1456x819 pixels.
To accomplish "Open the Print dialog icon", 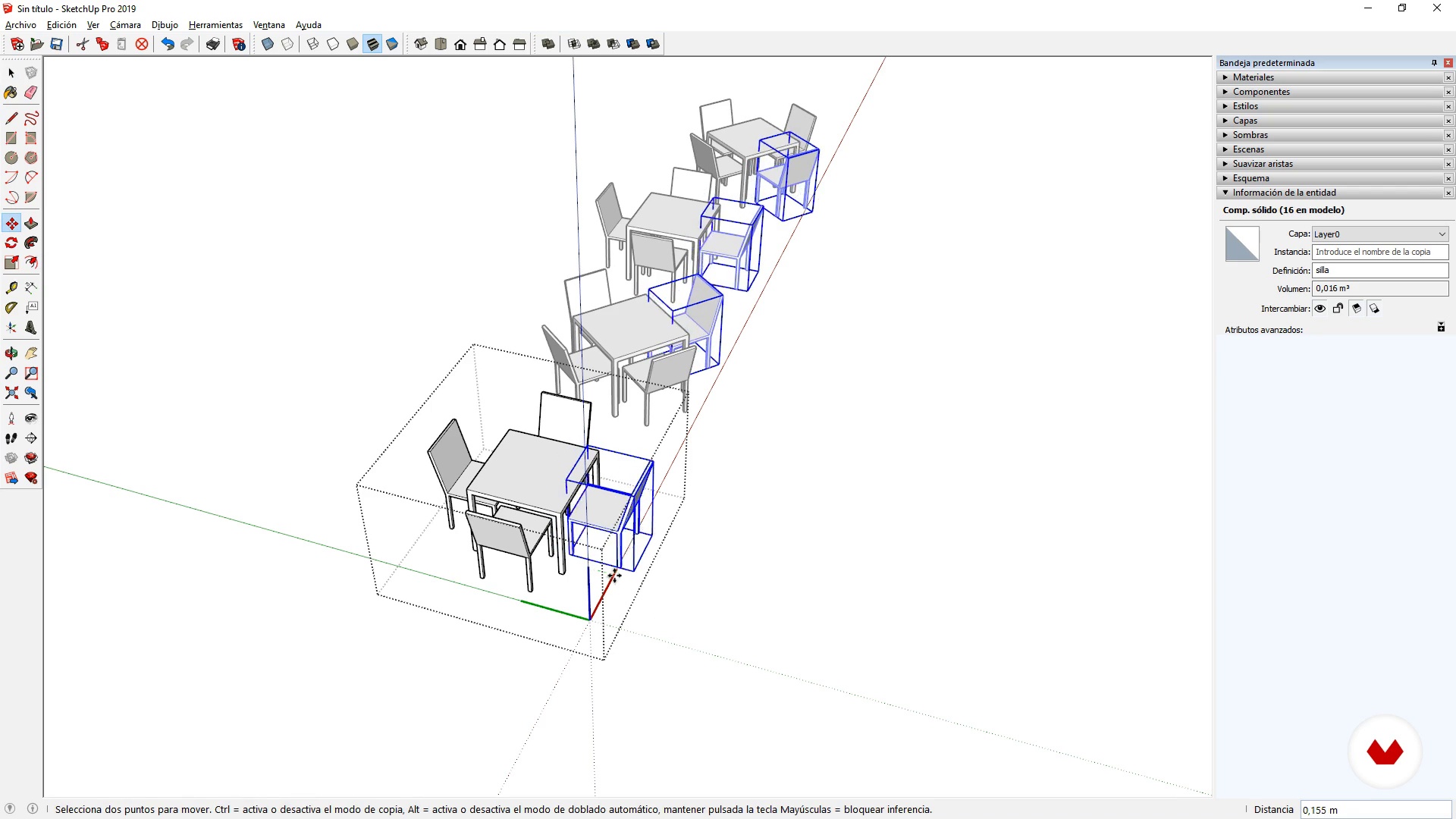I will click(x=213, y=44).
